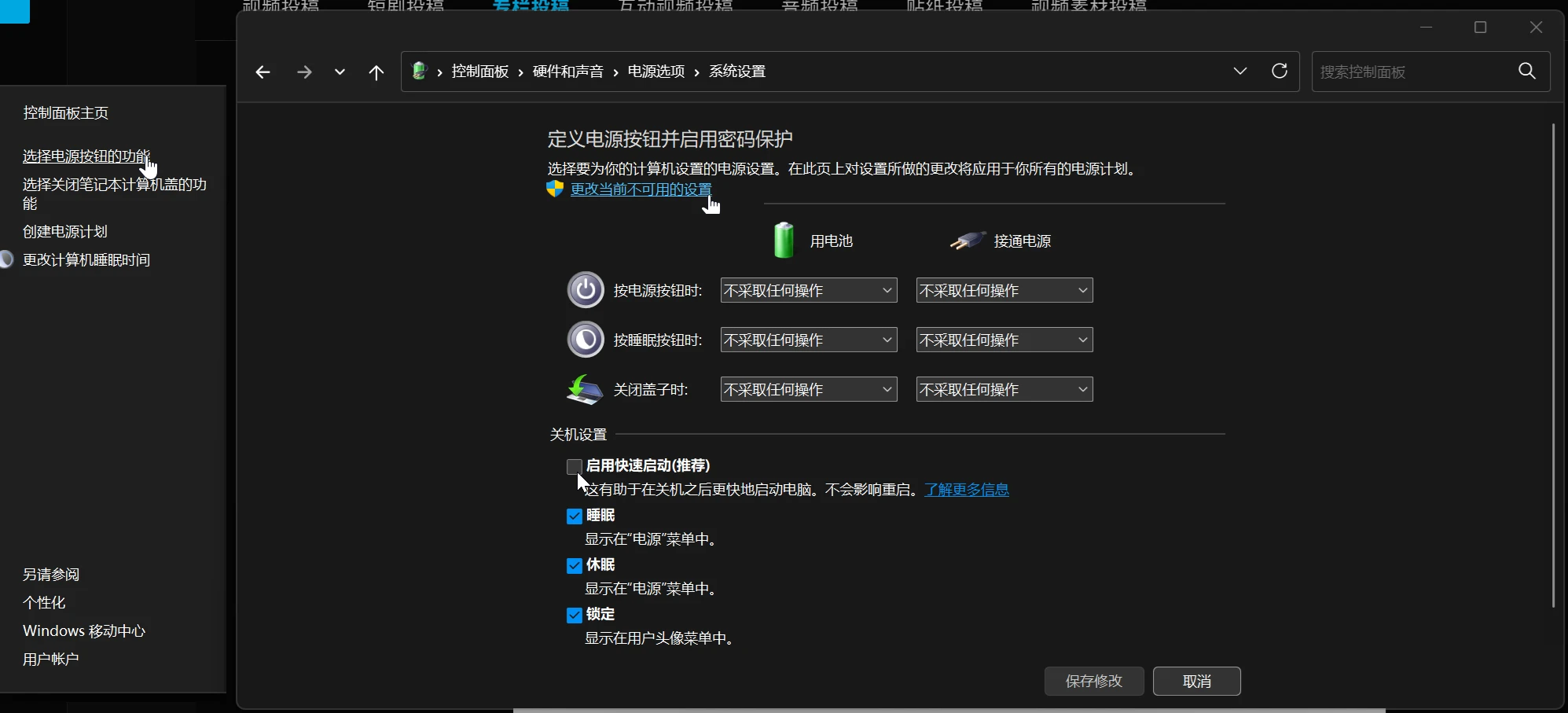Viewport: 1568px width, 713px height.
Task: Expand the address bar history dropdown
Action: point(1240,71)
